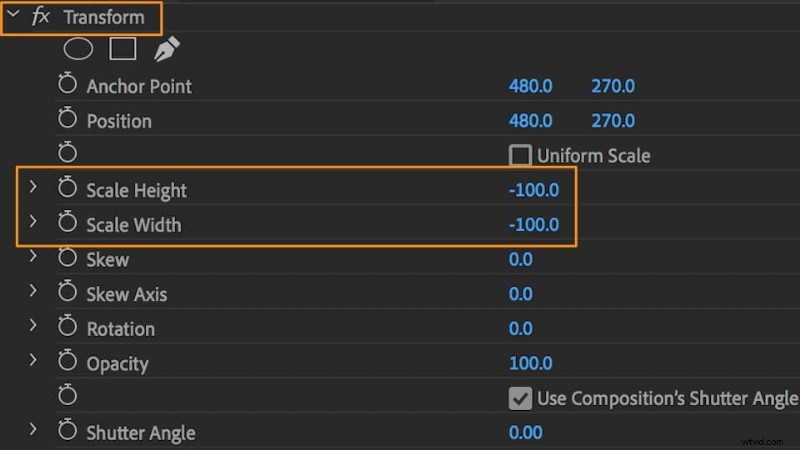Click the Anchor Point horizontal value 480.0
800x450 pixels.
[x=531, y=86]
